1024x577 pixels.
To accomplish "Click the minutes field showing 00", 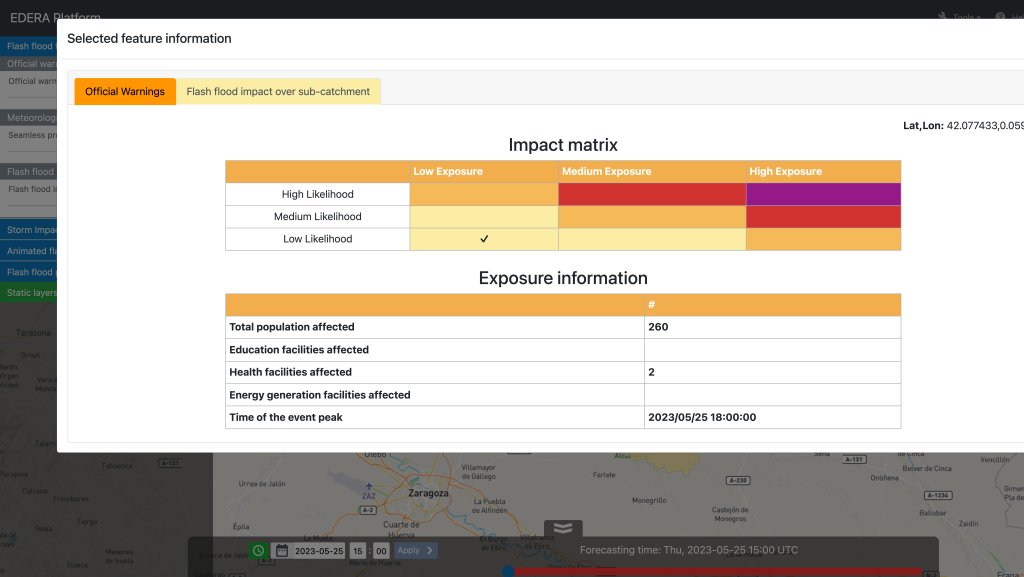I will [381, 550].
